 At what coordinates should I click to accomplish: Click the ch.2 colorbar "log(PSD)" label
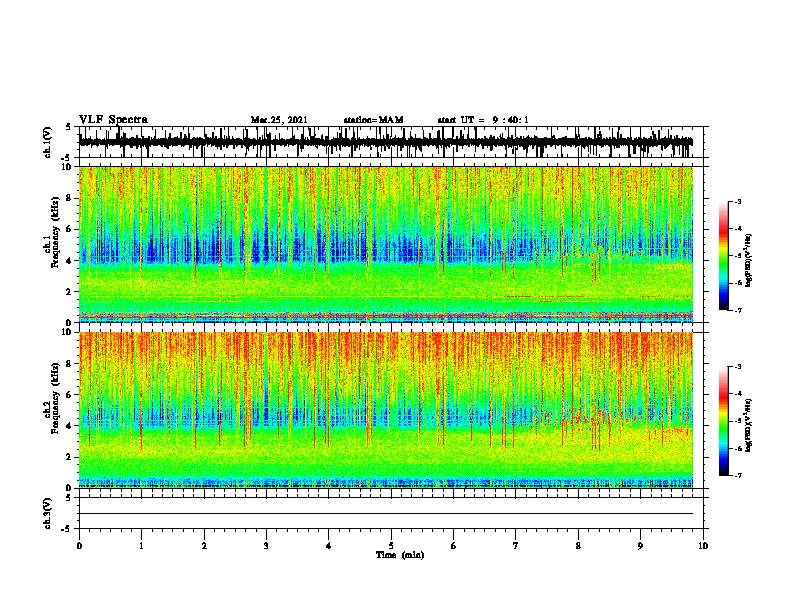pos(748,425)
